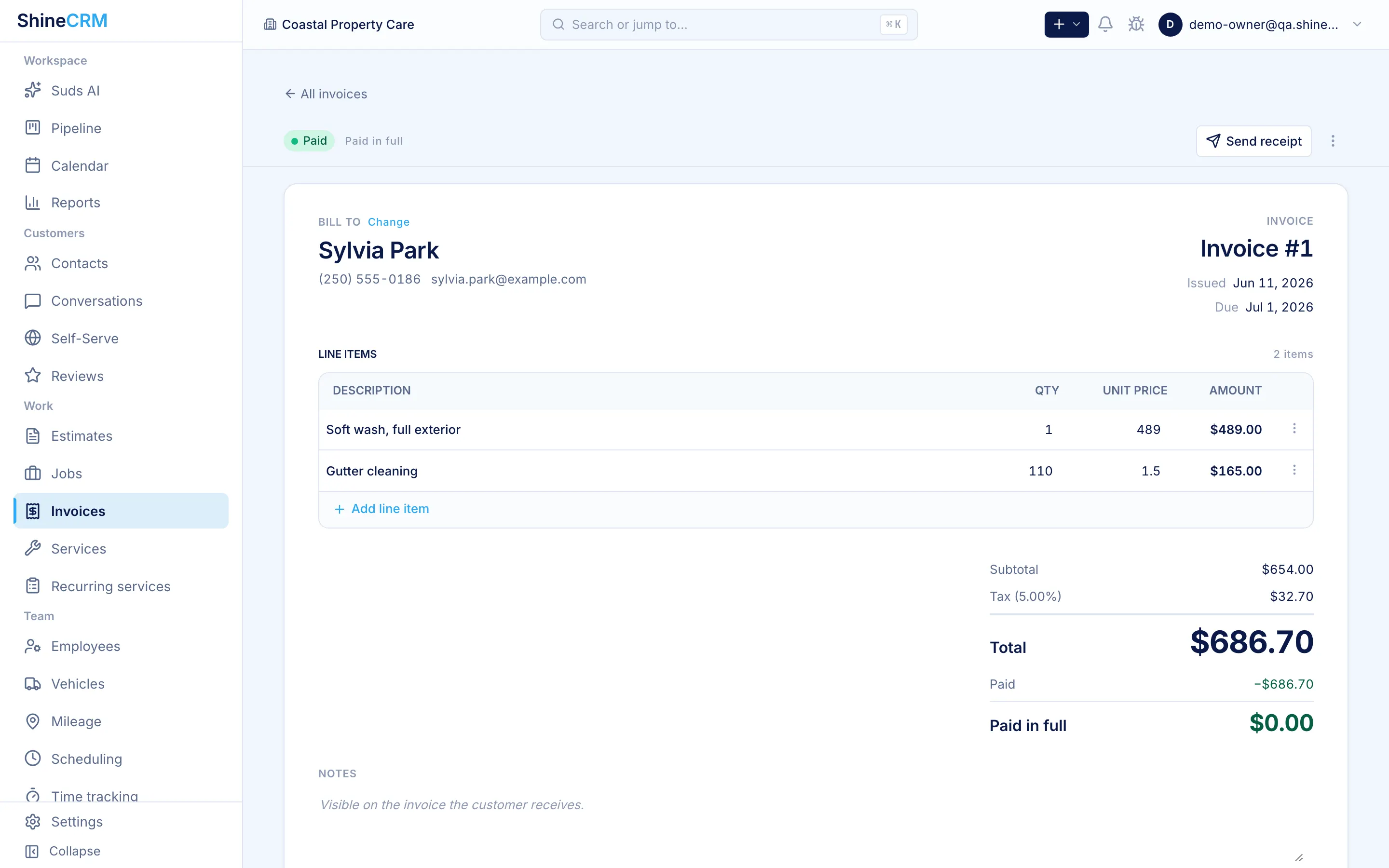Click the Services wrench icon
The image size is (1389, 868).
[33, 548]
